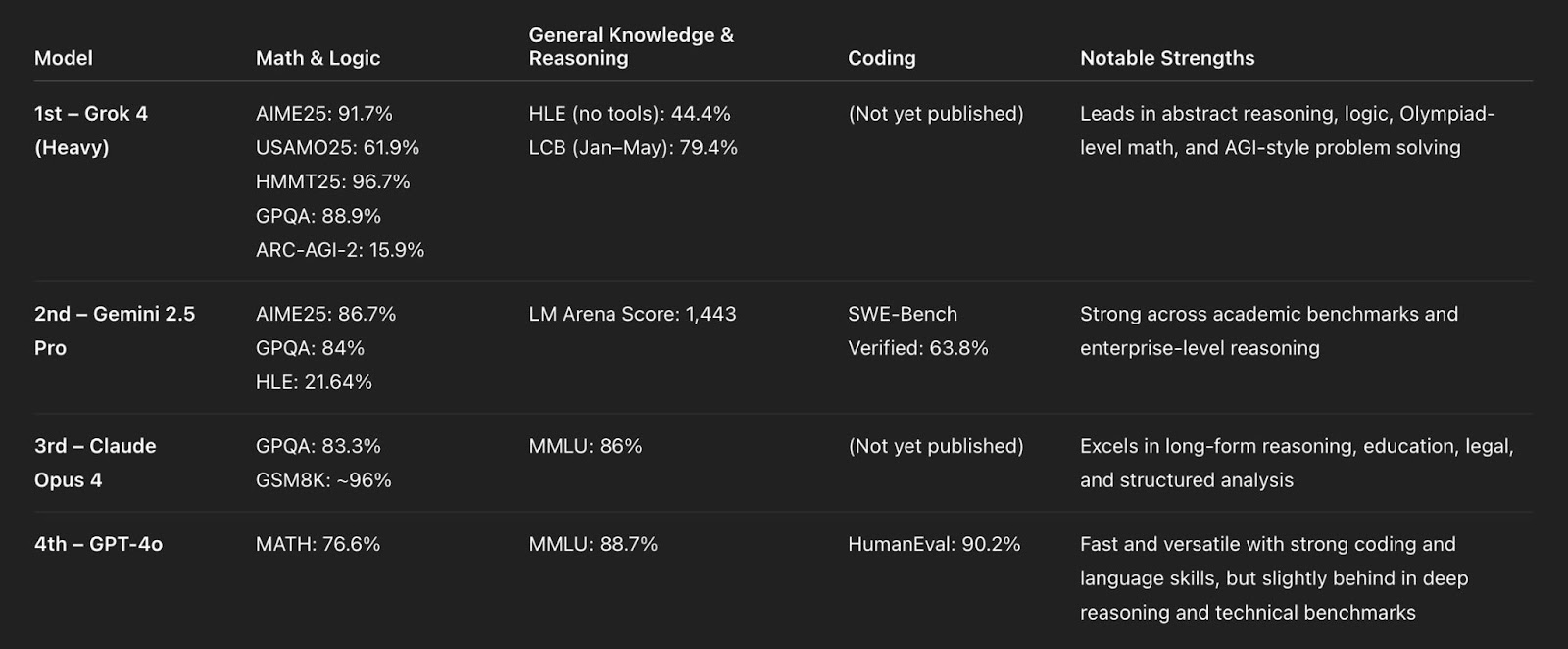Viewport: 1568px width, 649px height.
Task: Click HLE (no tools): 44.4% text
Action: coord(630,114)
